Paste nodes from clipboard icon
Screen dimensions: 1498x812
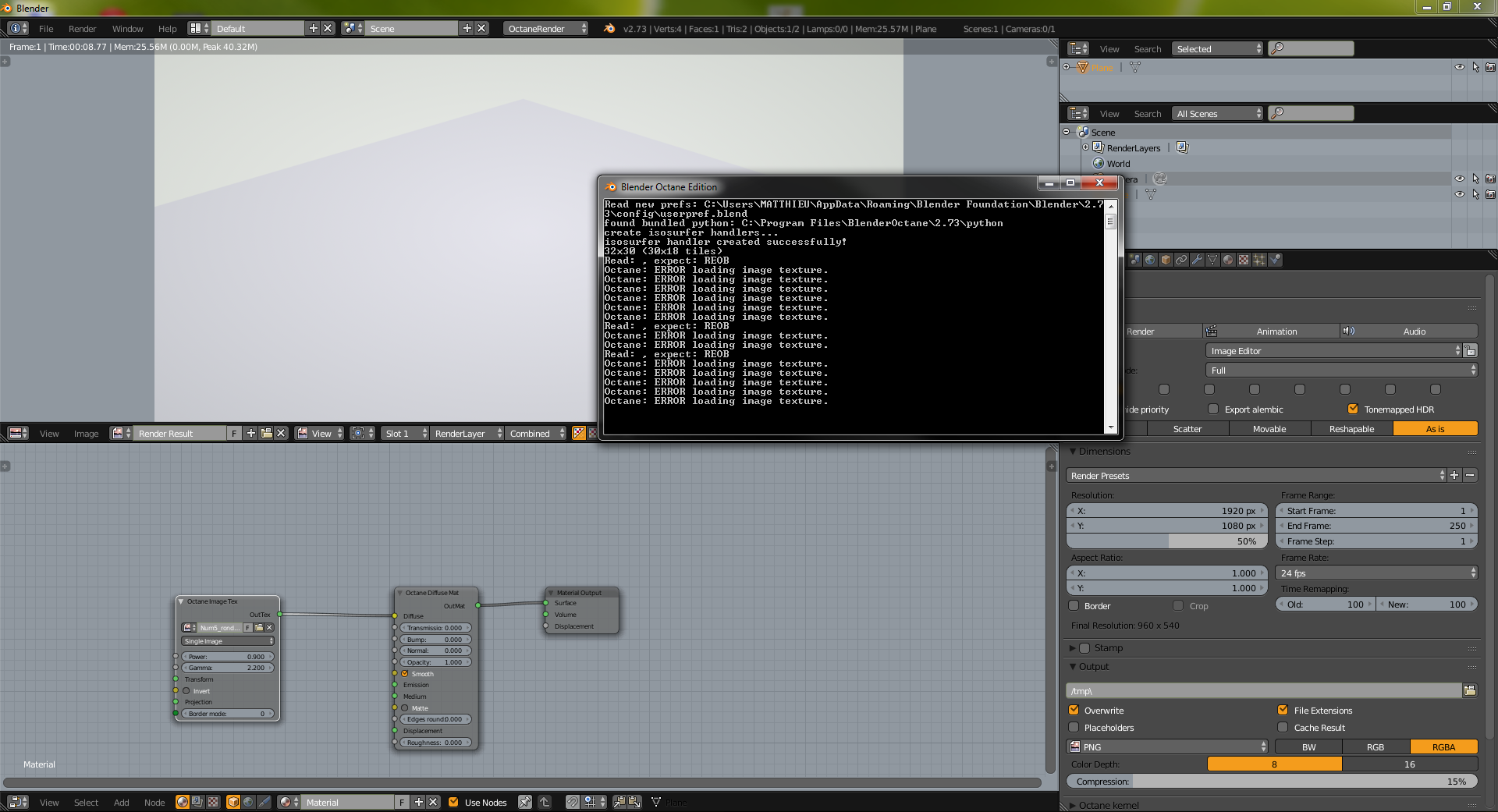coord(635,802)
